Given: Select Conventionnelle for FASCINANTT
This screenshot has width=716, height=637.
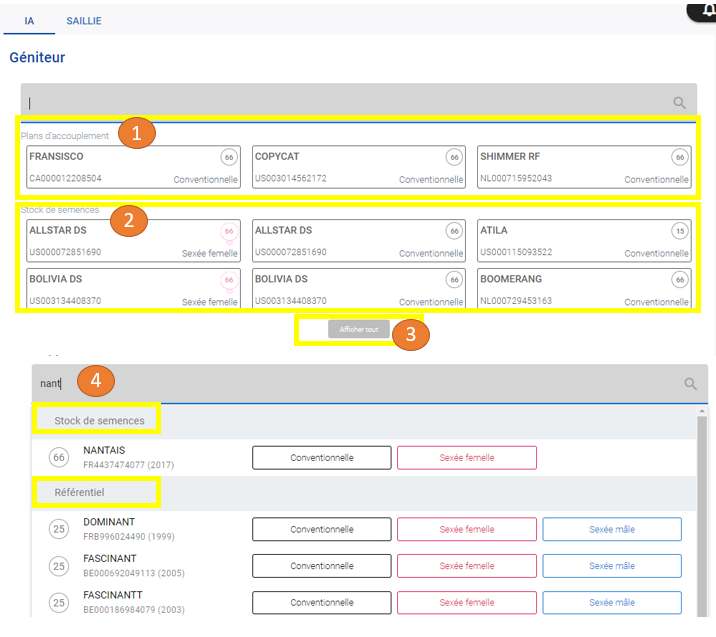Looking at the screenshot, I should coord(322,602).
